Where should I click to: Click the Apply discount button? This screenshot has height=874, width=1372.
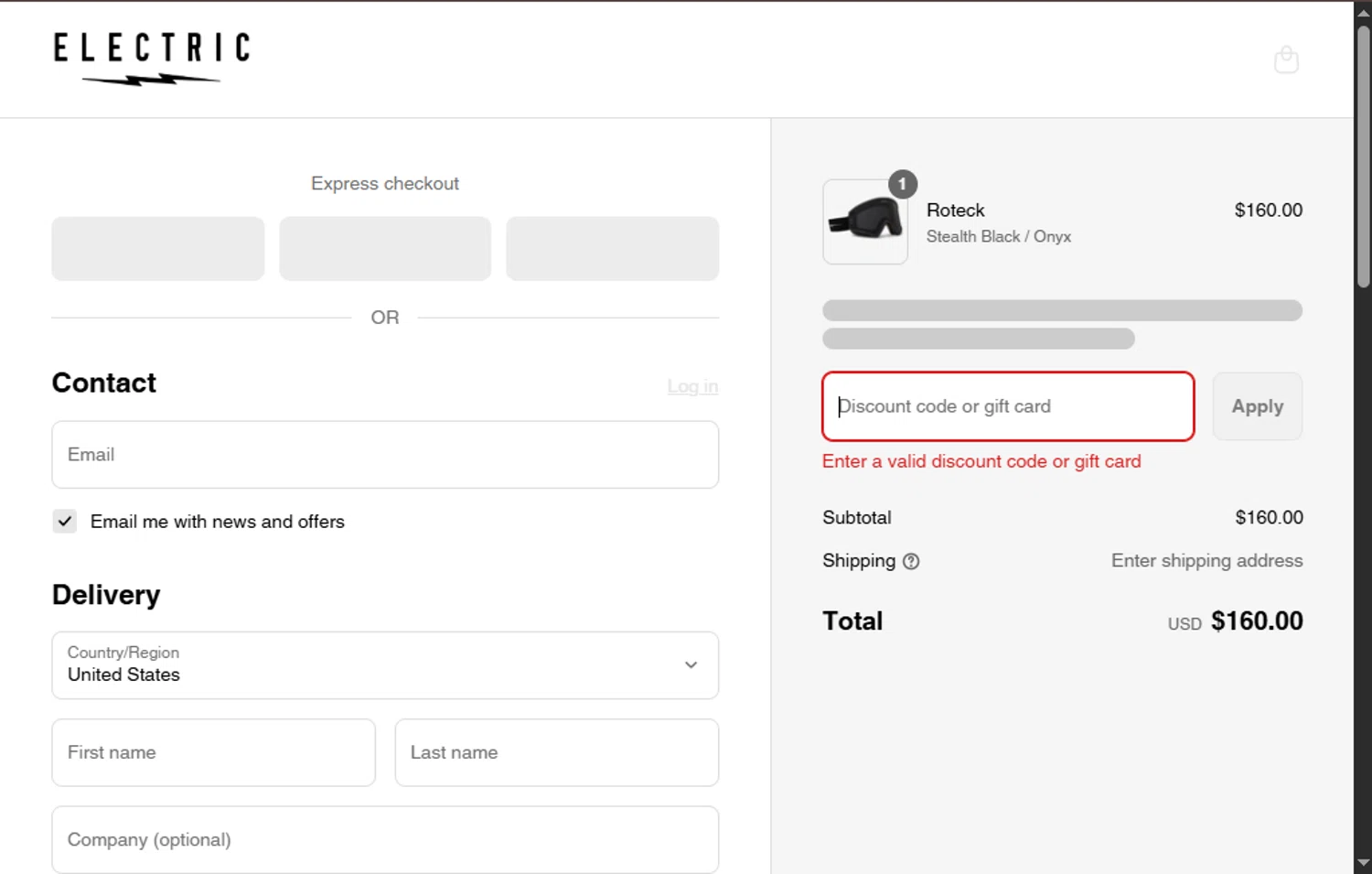1257,406
